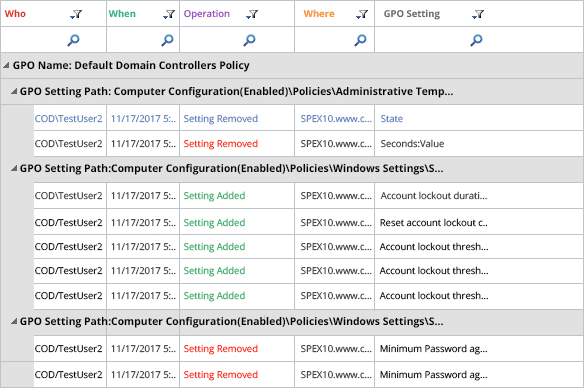Select red Setting Removed in Seconds:Value row
This screenshot has height=388, width=584.
pos(220,144)
